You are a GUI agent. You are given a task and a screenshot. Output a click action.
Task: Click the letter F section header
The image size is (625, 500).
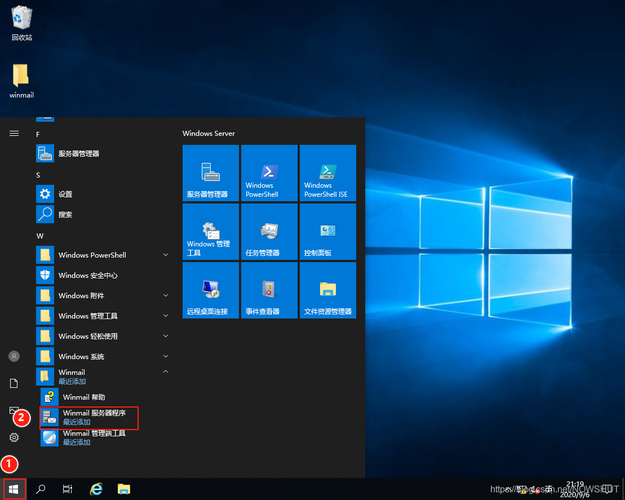38,134
